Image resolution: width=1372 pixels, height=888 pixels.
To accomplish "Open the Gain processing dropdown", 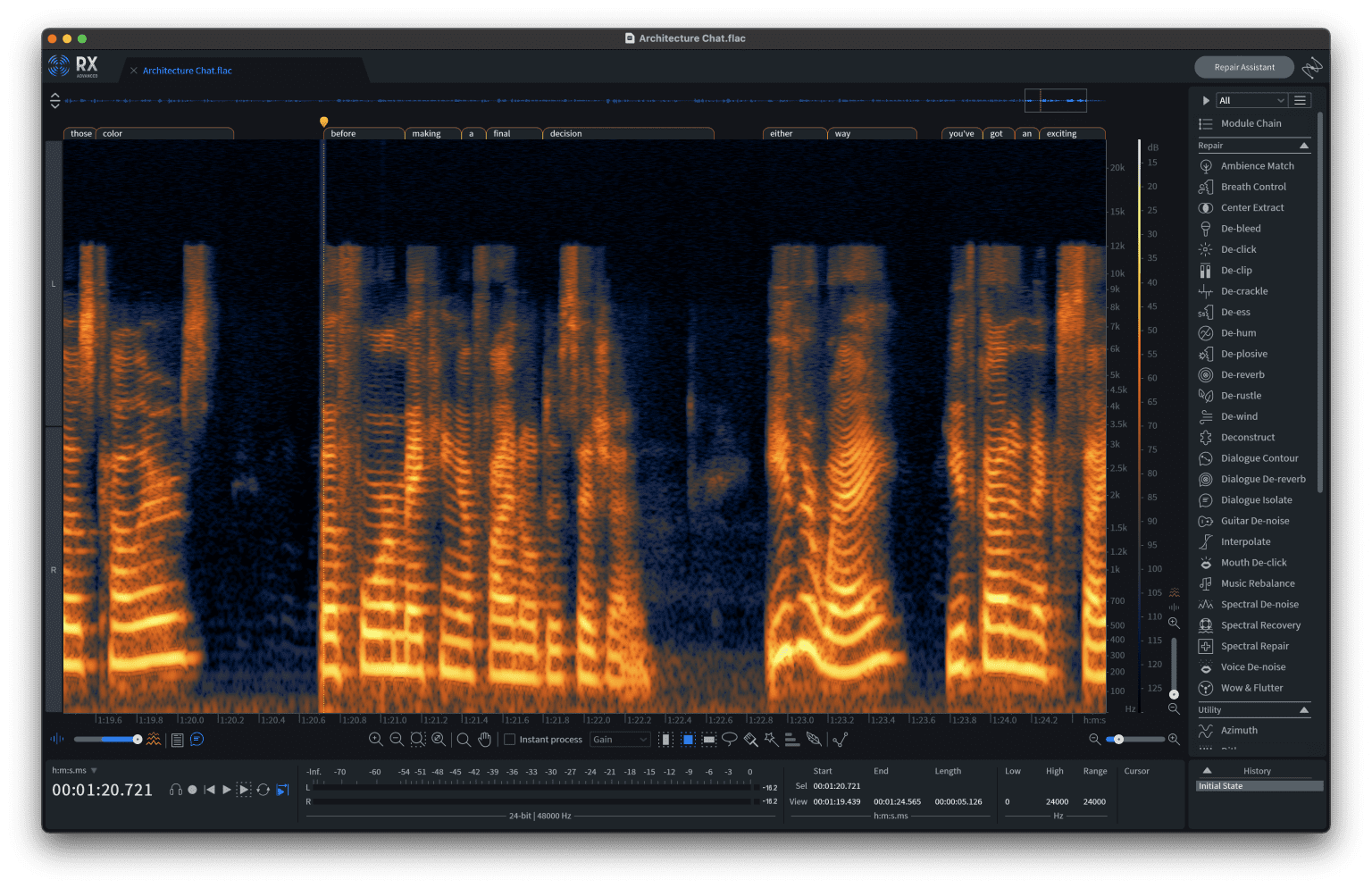I will tap(620, 739).
